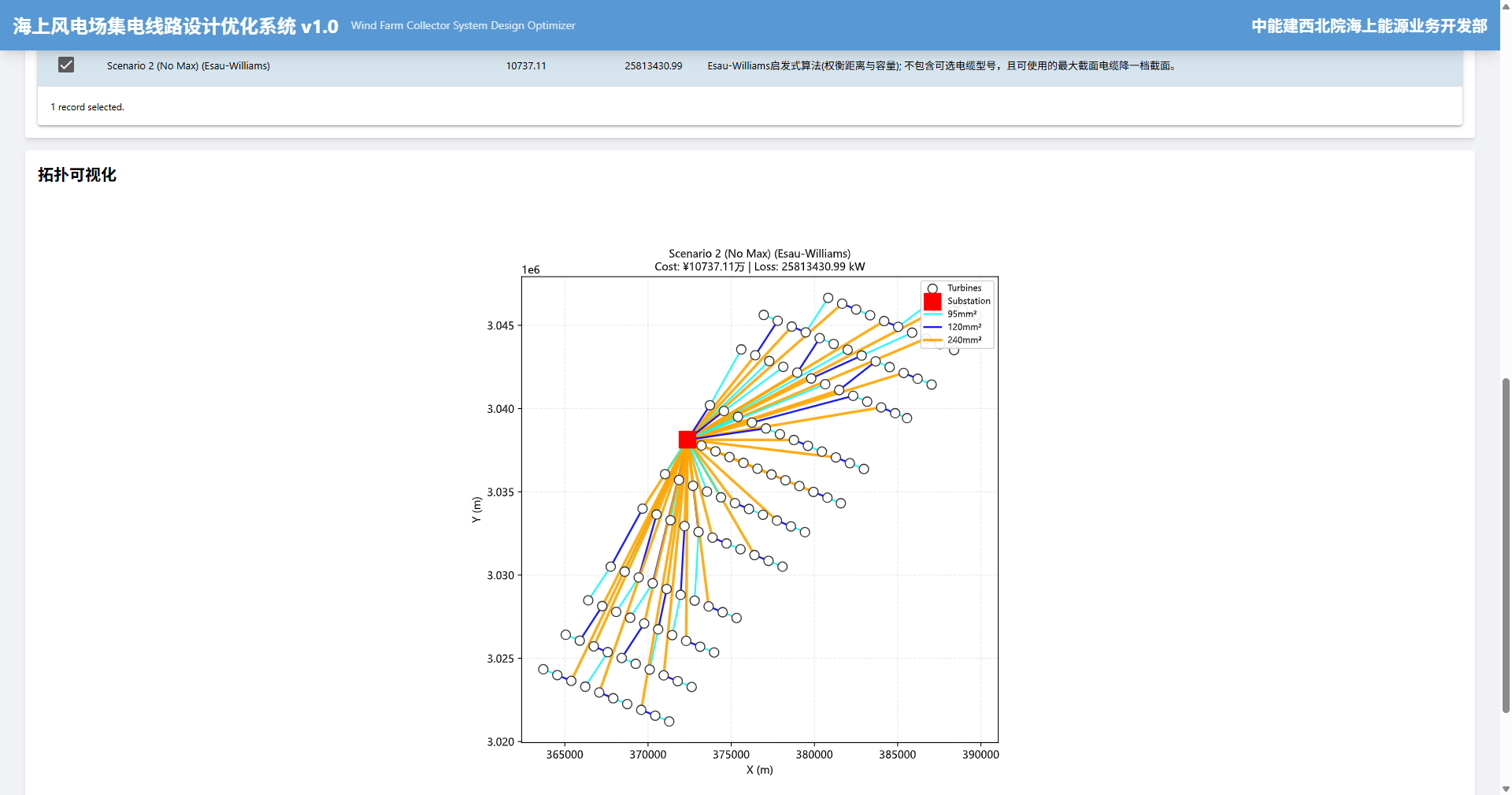
Task: Click the Turbines circle icon in legend
Action: [x=932, y=288]
